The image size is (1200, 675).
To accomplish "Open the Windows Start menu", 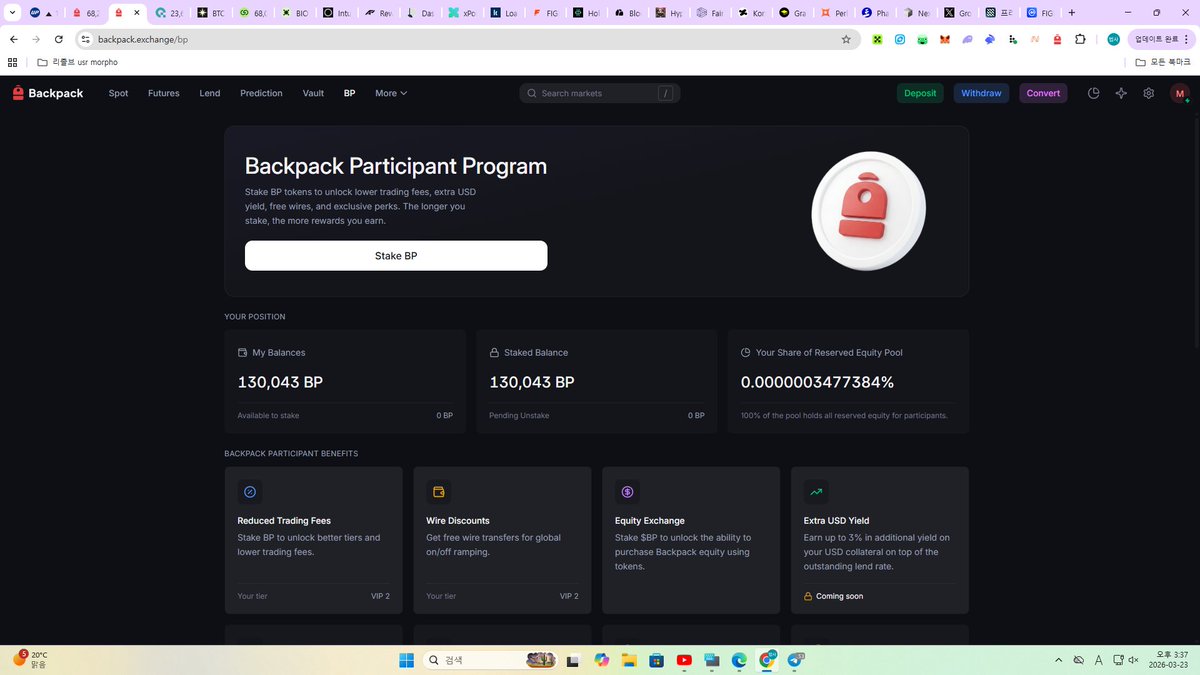I will tap(407, 660).
